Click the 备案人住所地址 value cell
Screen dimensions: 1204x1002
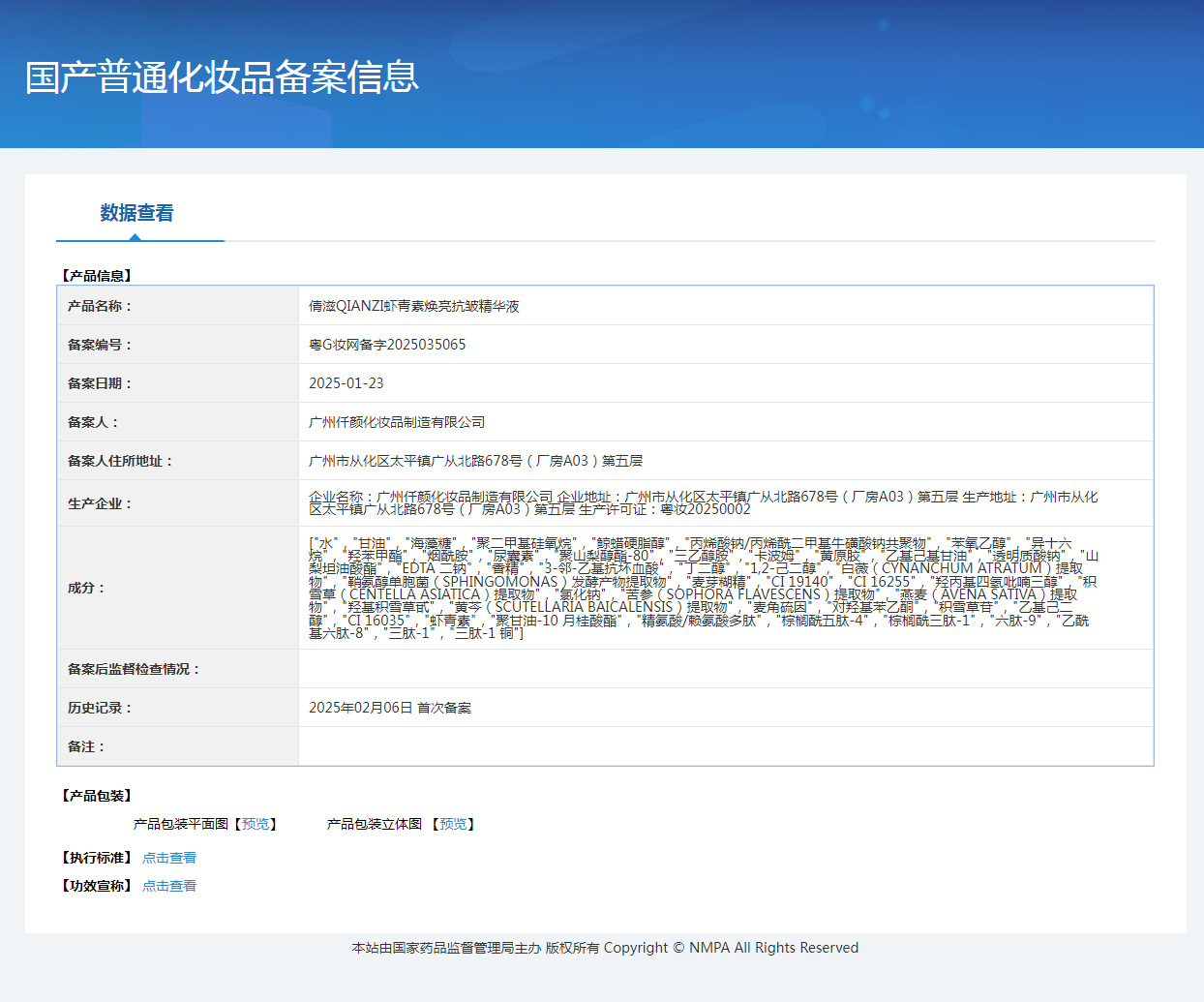(726, 461)
